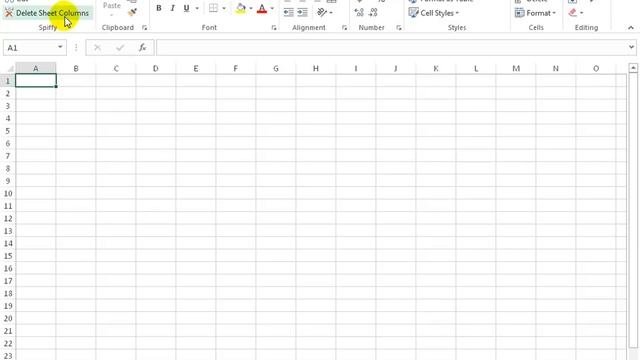Viewport: 640px width, 360px height.
Task: Open the Format cells menu
Action: [x=535, y=13]
